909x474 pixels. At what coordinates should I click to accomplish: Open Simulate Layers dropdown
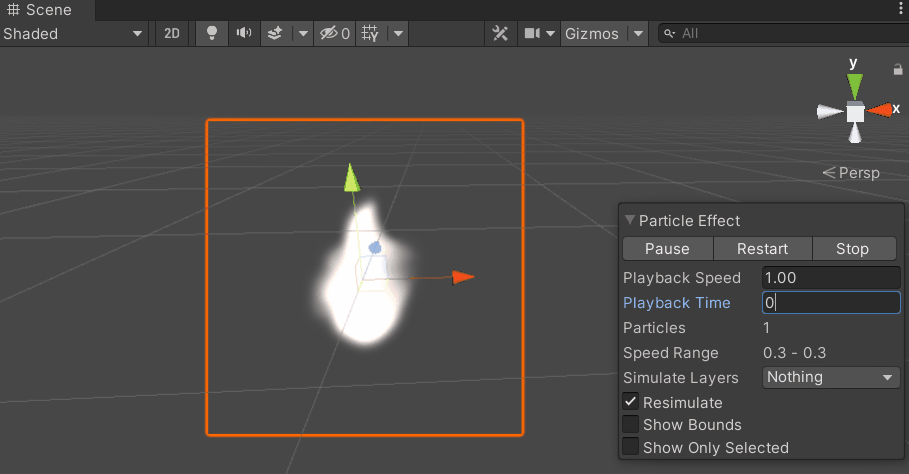click(831, 377)
